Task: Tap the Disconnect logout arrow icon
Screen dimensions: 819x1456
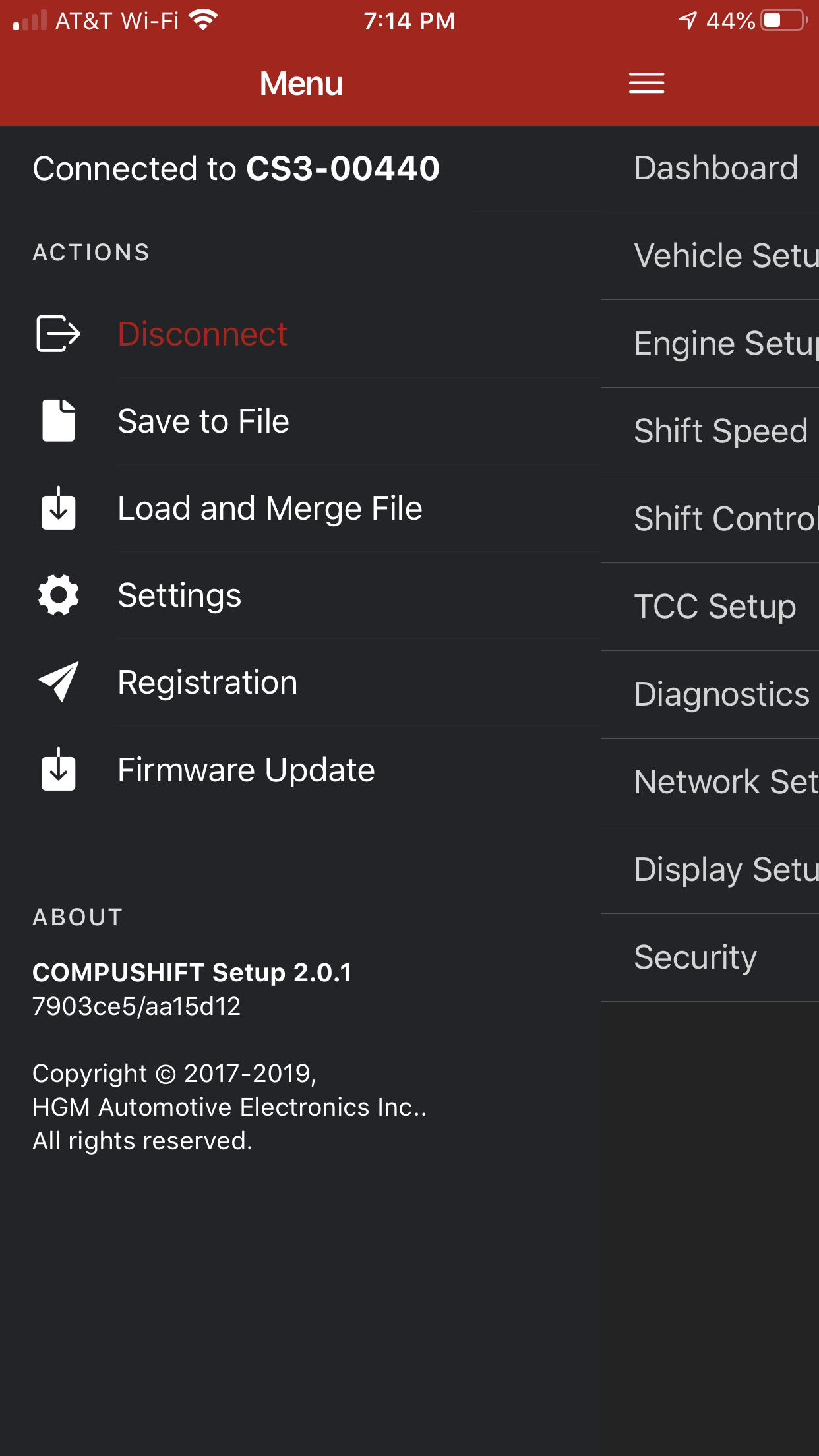Action: click(58, 334)
